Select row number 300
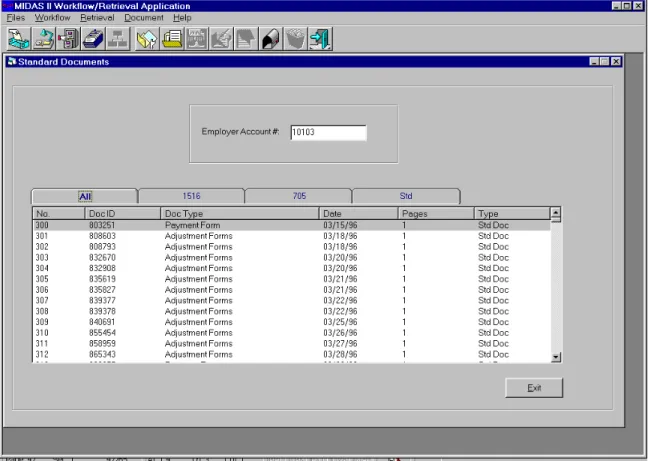Image resolution: width=648 pixels, height=461 pixels. 292,225
